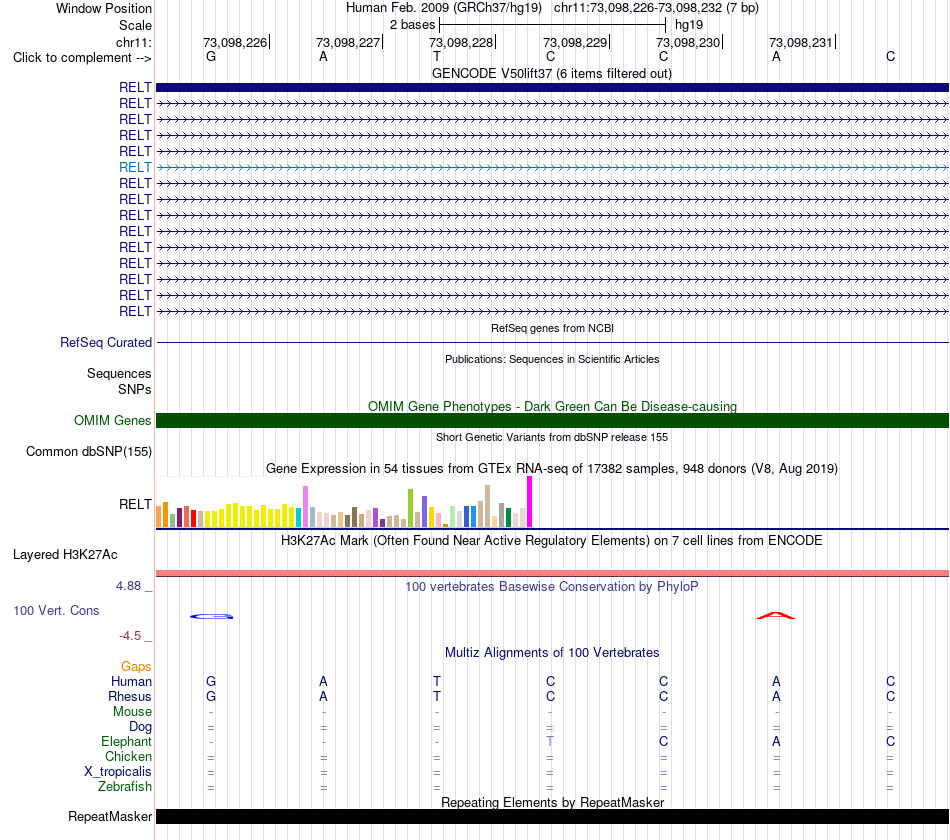The width and height of the screenshot is (950, 840).
Task: Select the Elephant species label
Action: tap(126, 741)
